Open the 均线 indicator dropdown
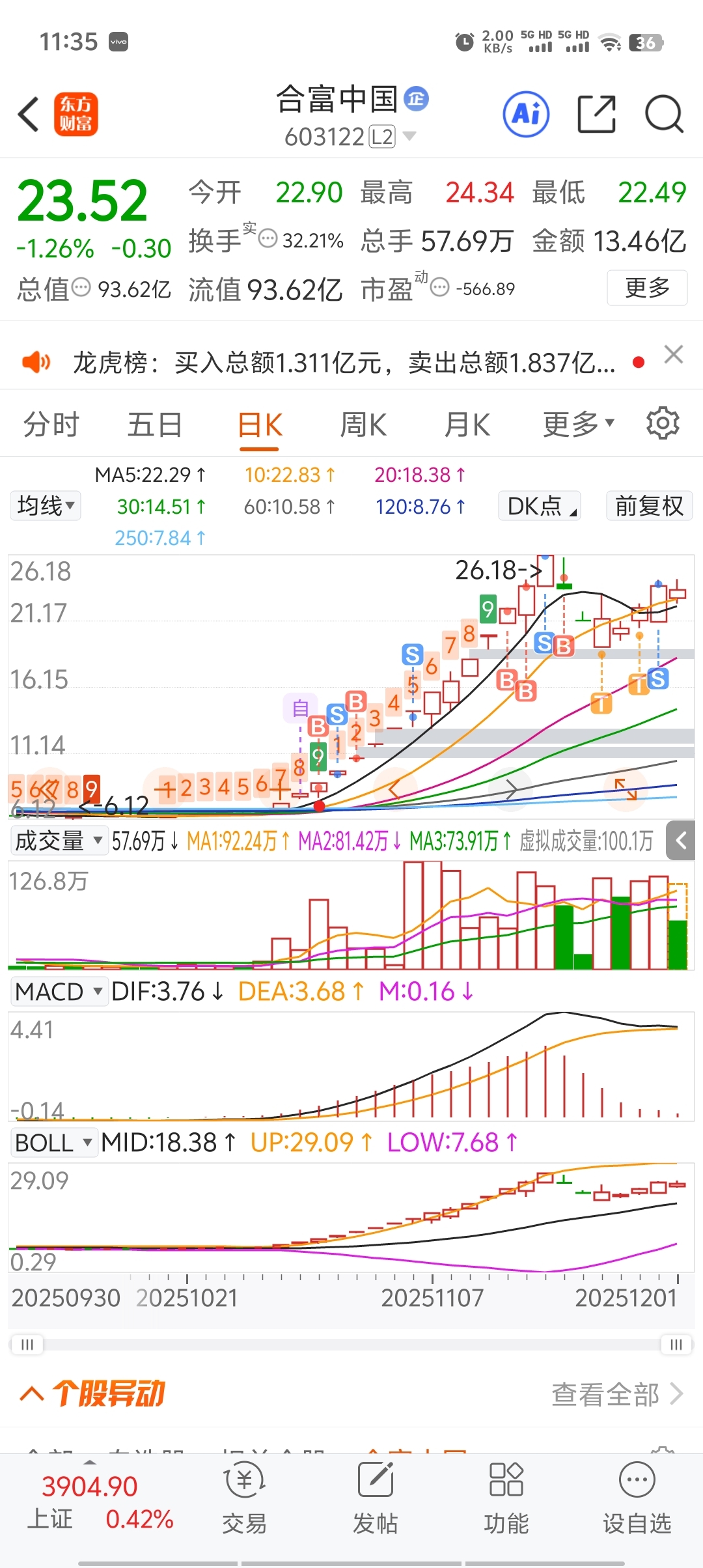703x1568 pixels. click(x=46, y=506)
